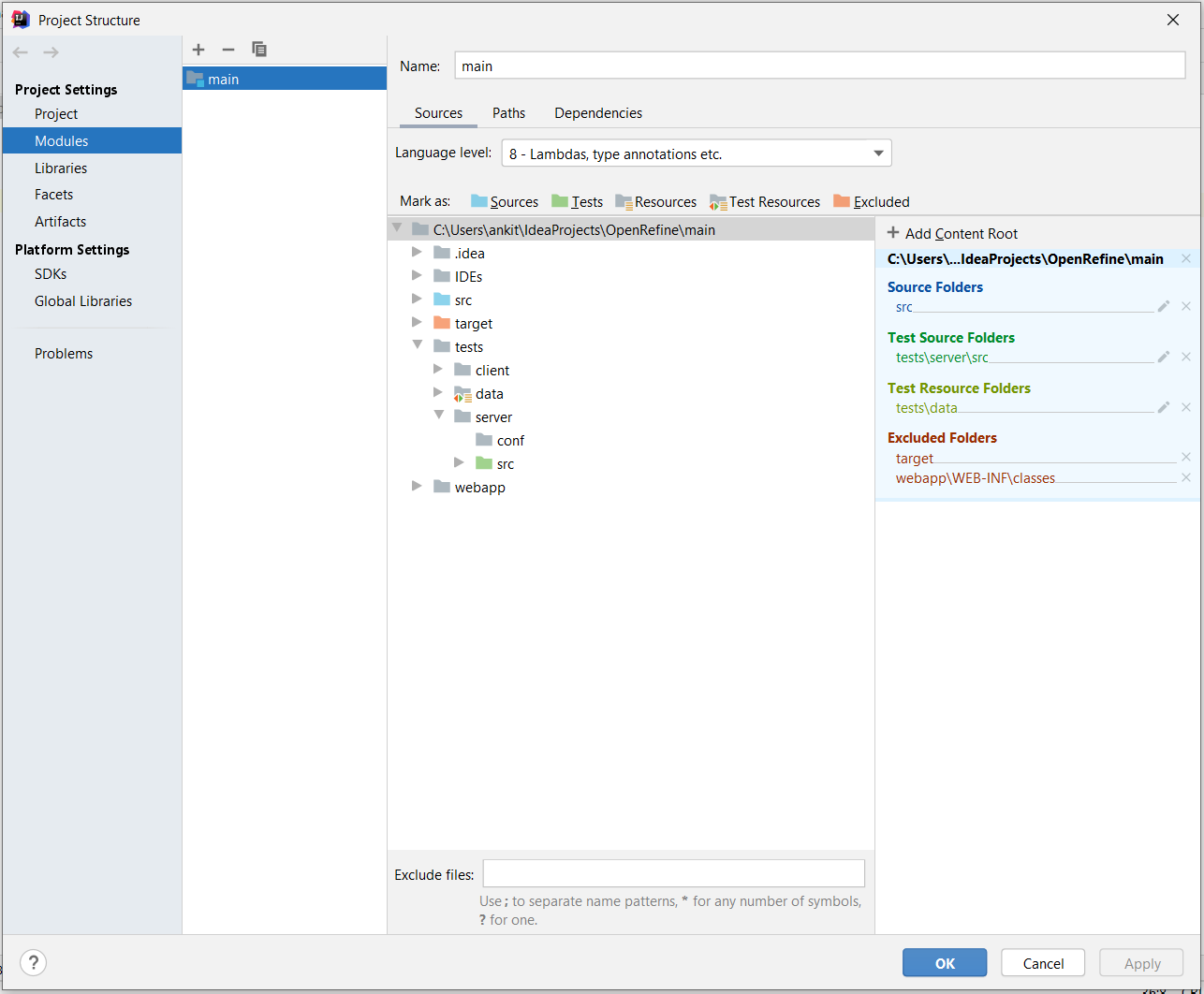Image resolution: width=1204 pixels, height=994 pixels.
Task: Edit the tests\data test resource folder
Action: coord(1163,407)
